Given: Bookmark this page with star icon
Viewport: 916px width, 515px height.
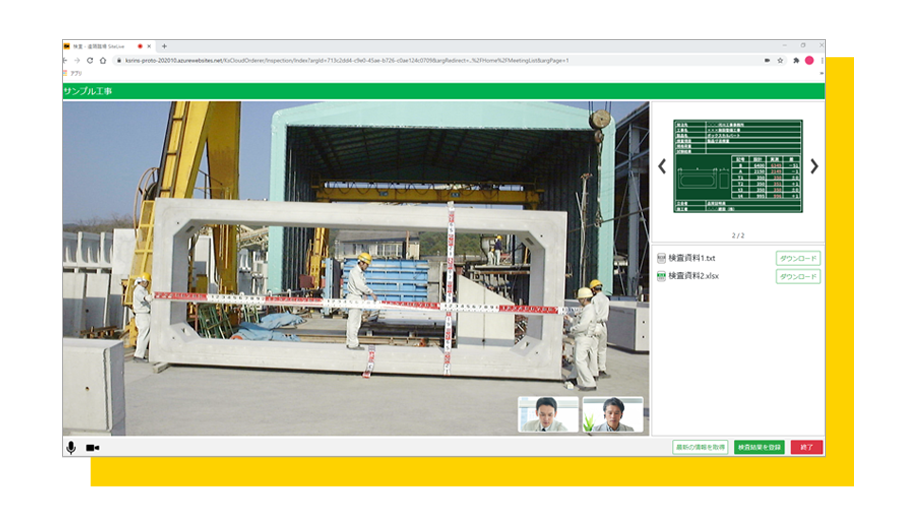Looking at the screenshot, I should (780, 60).
